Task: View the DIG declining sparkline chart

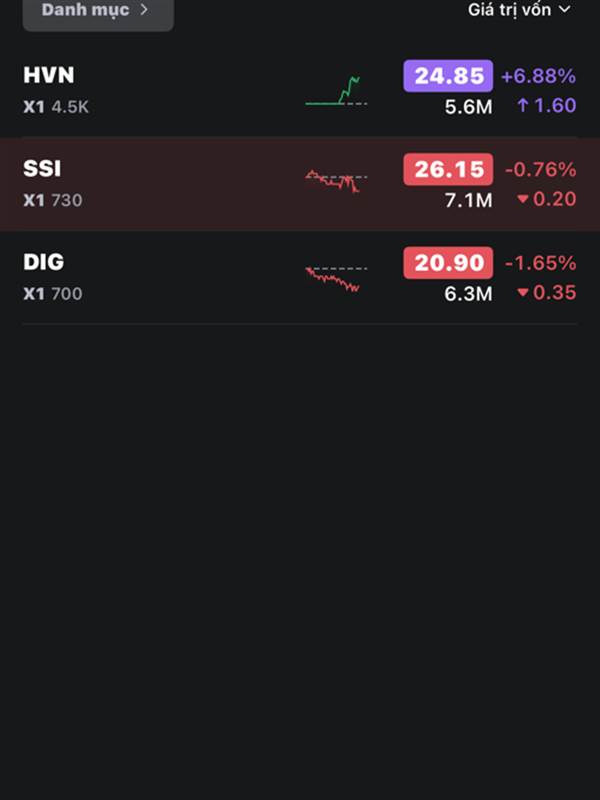Action: (336, 279)
